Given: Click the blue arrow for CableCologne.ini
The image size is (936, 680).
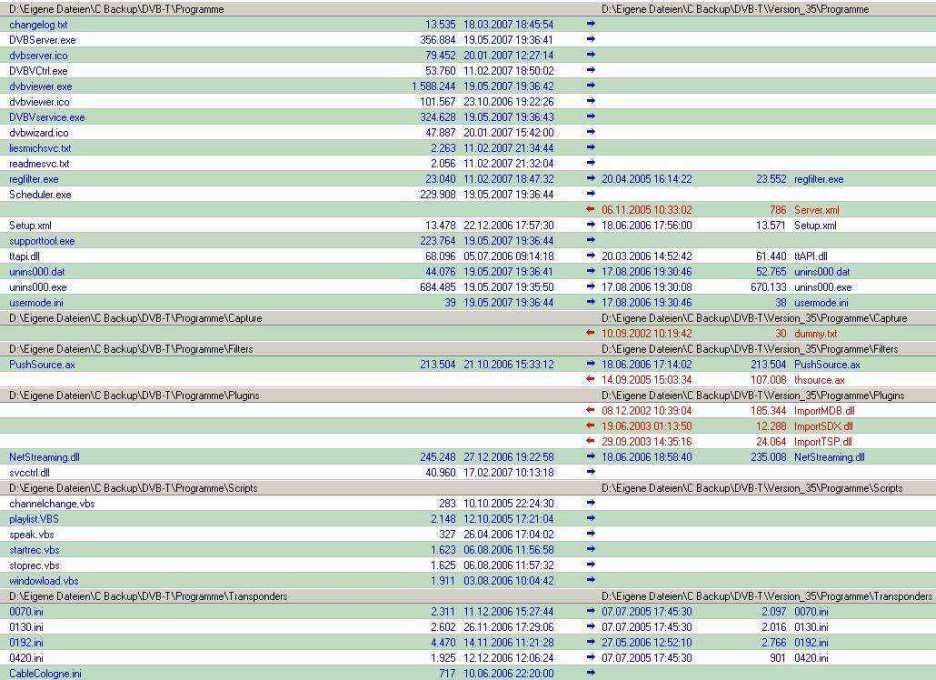Looking at the screenshot, I should [591, 673].
